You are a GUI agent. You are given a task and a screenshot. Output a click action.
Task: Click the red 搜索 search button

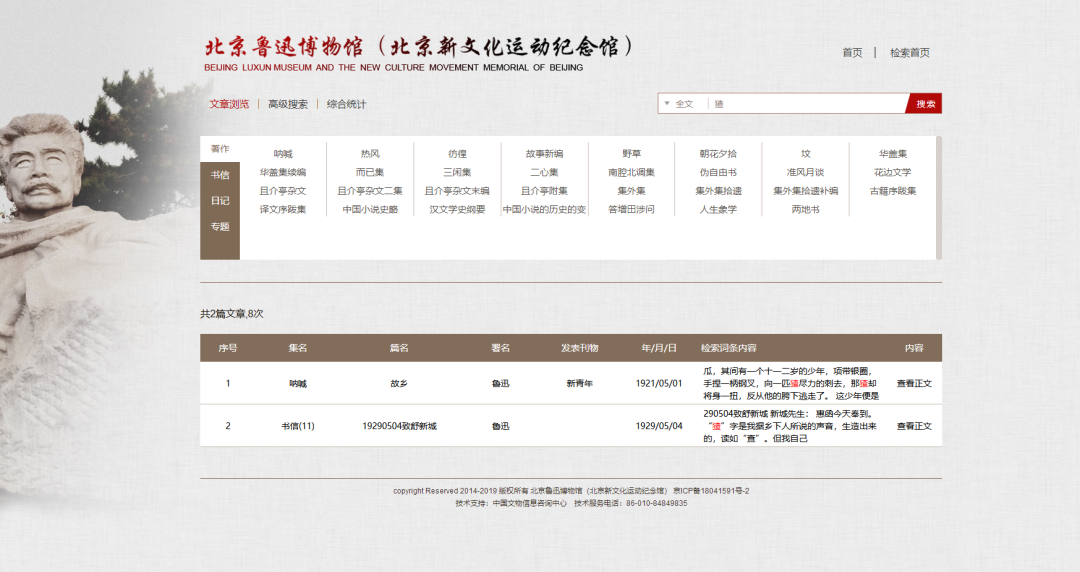tap(924, 104)
